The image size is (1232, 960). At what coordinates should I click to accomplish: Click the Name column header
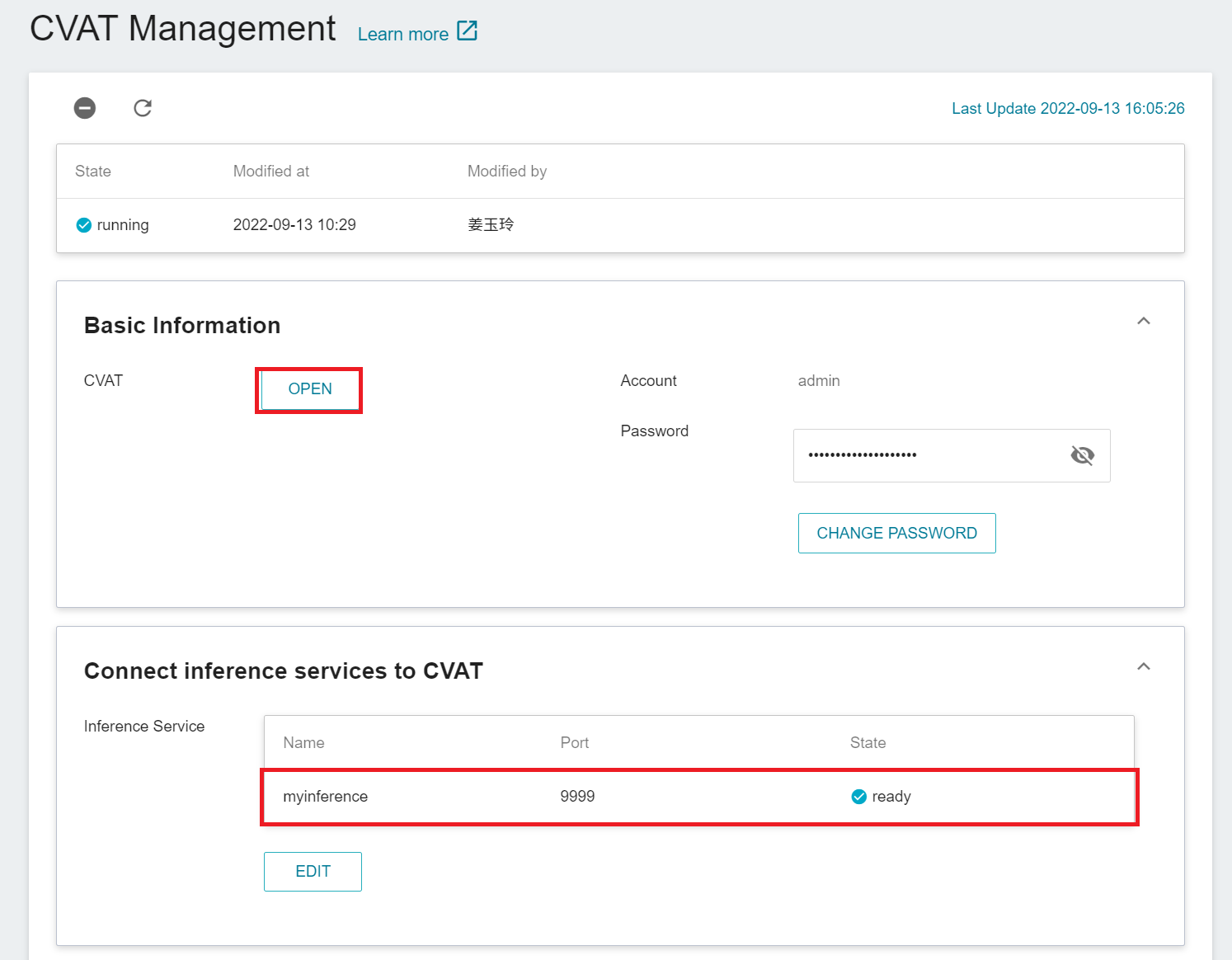point(303,743)
